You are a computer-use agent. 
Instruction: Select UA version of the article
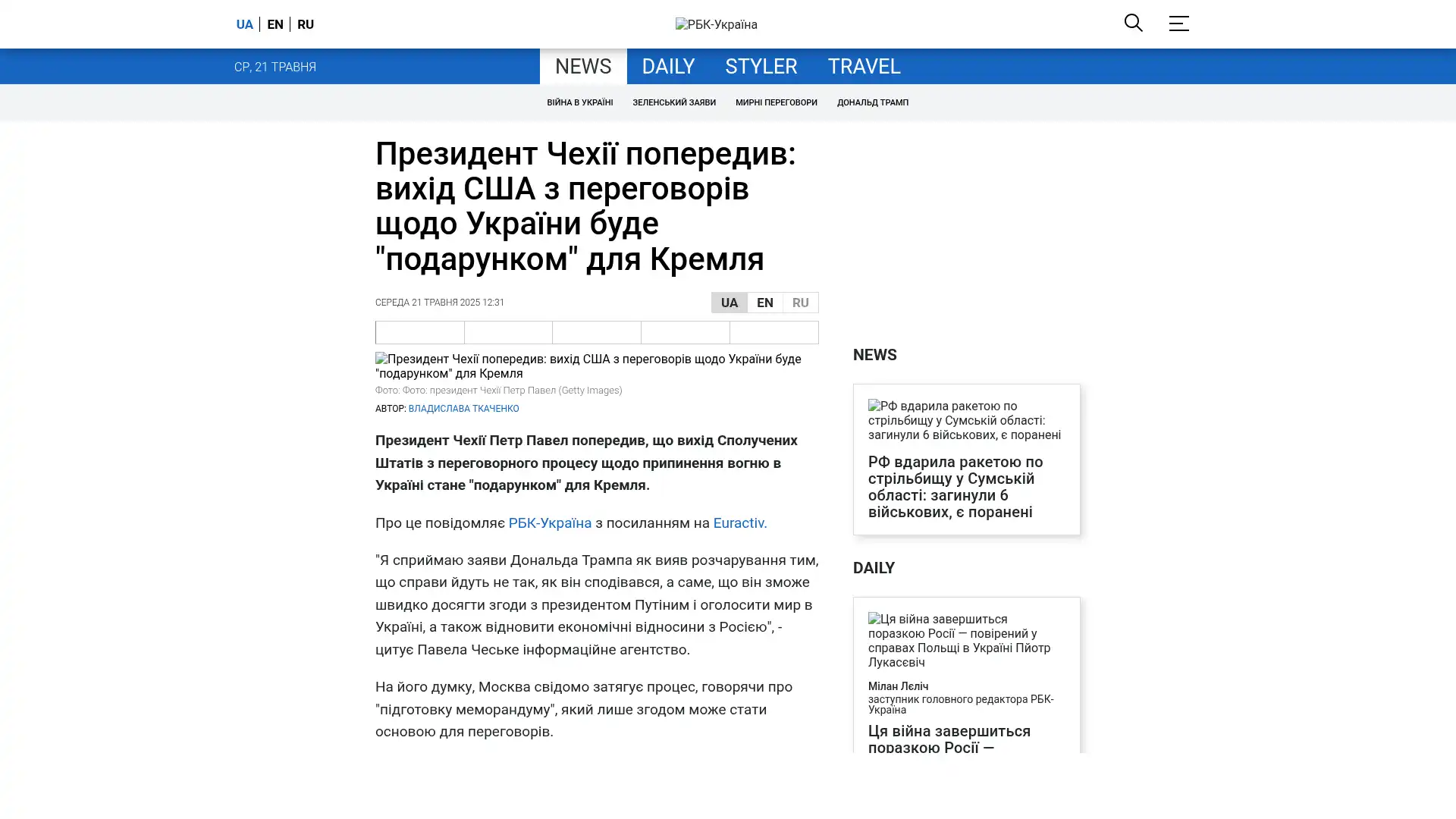[x=729, y=303]
